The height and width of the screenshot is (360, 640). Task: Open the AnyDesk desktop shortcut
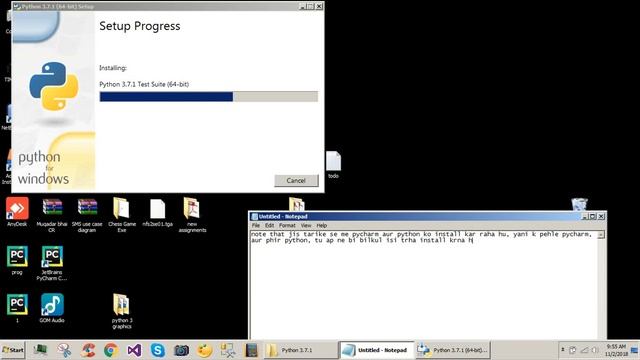17,212
